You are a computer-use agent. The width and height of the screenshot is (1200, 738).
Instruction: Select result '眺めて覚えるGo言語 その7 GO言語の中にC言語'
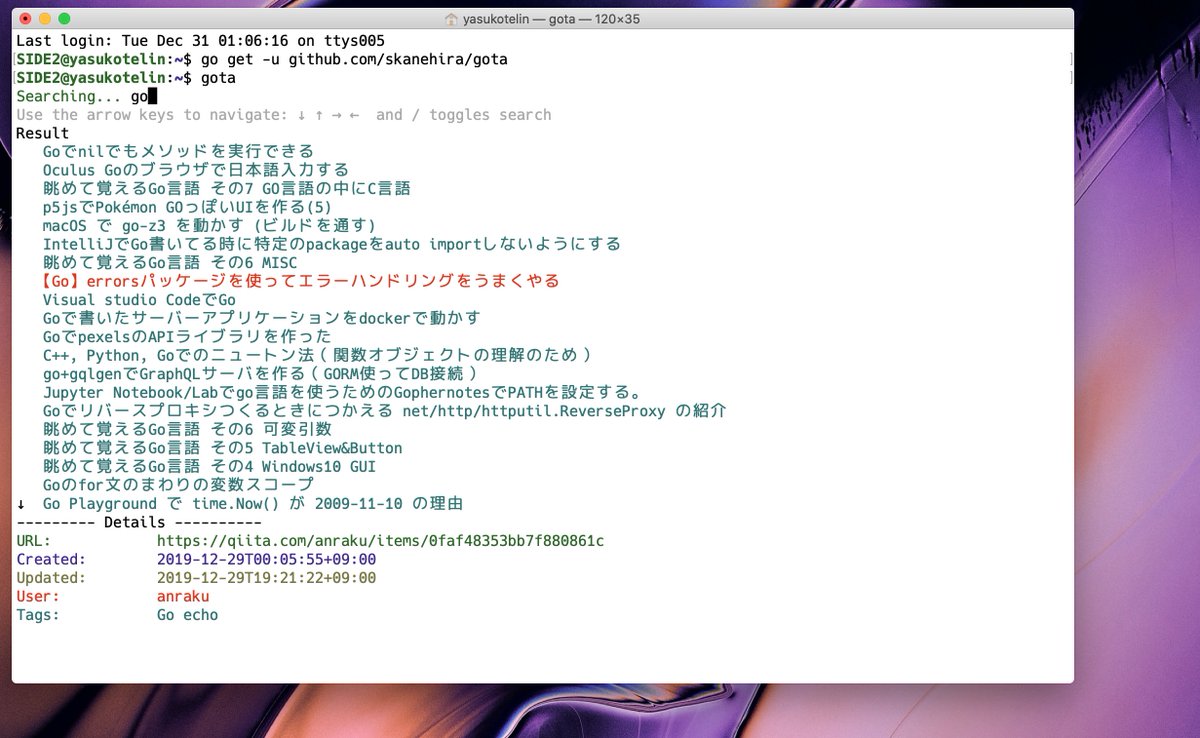pos(227,188)
